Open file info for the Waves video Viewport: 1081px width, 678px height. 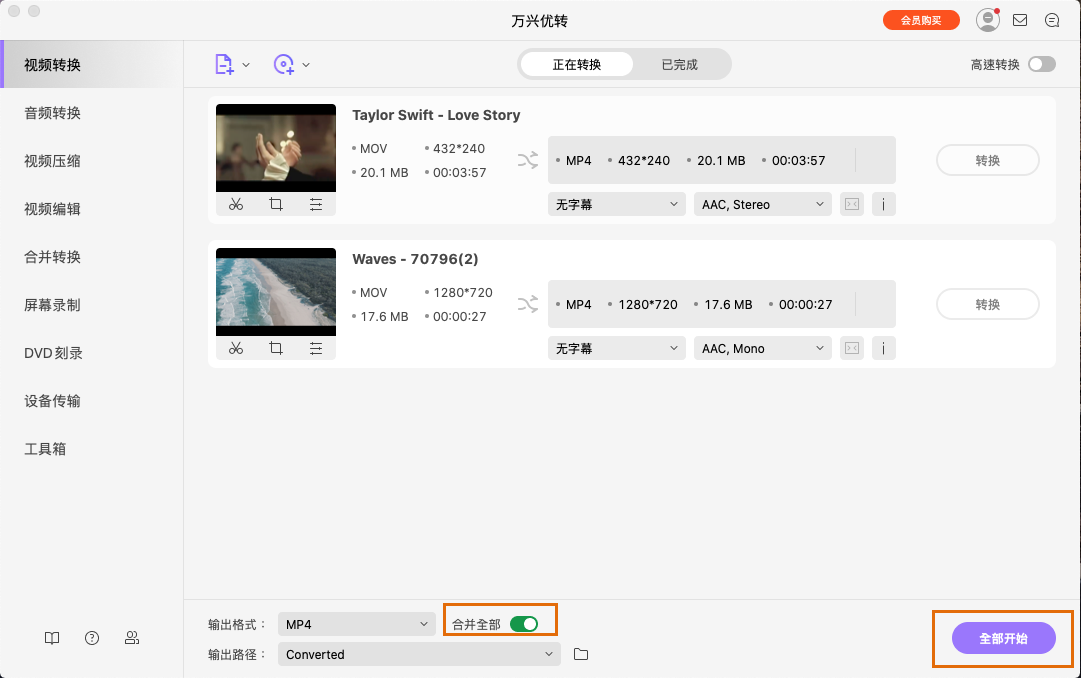884,347
